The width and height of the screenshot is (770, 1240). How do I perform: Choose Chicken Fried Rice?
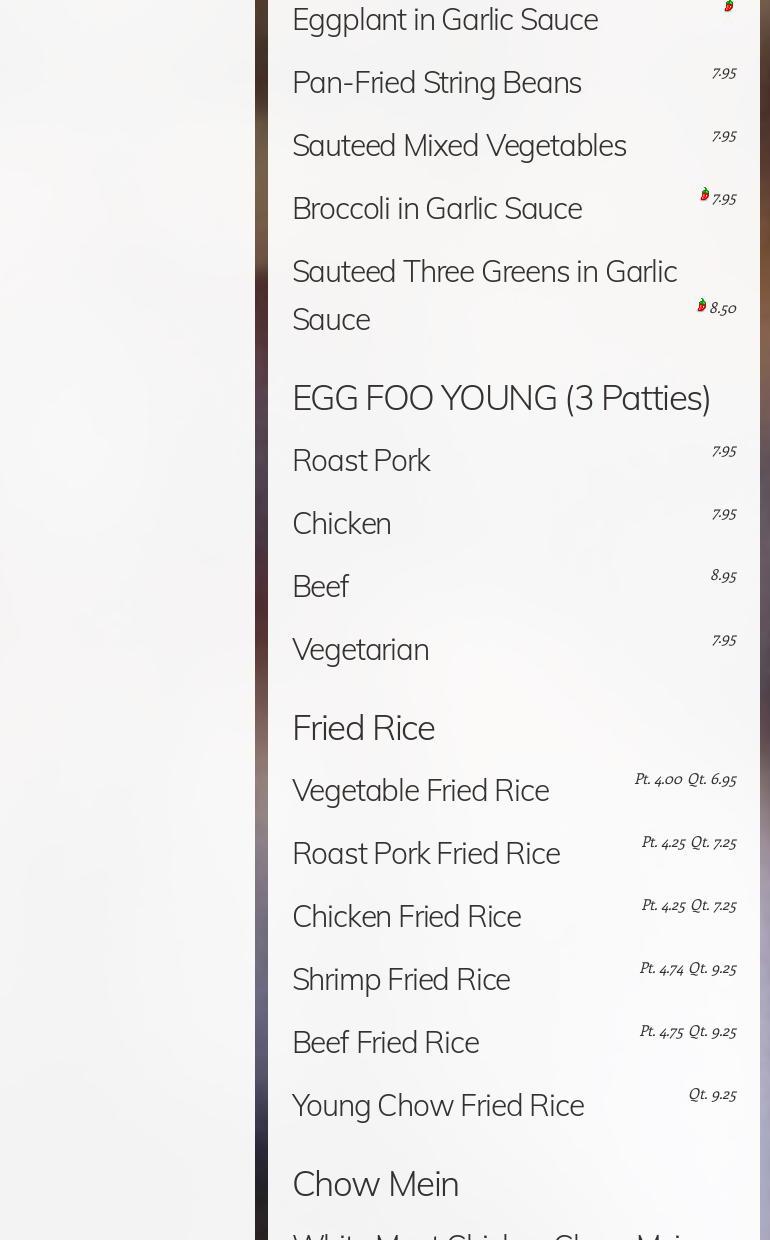coord(406,917)
